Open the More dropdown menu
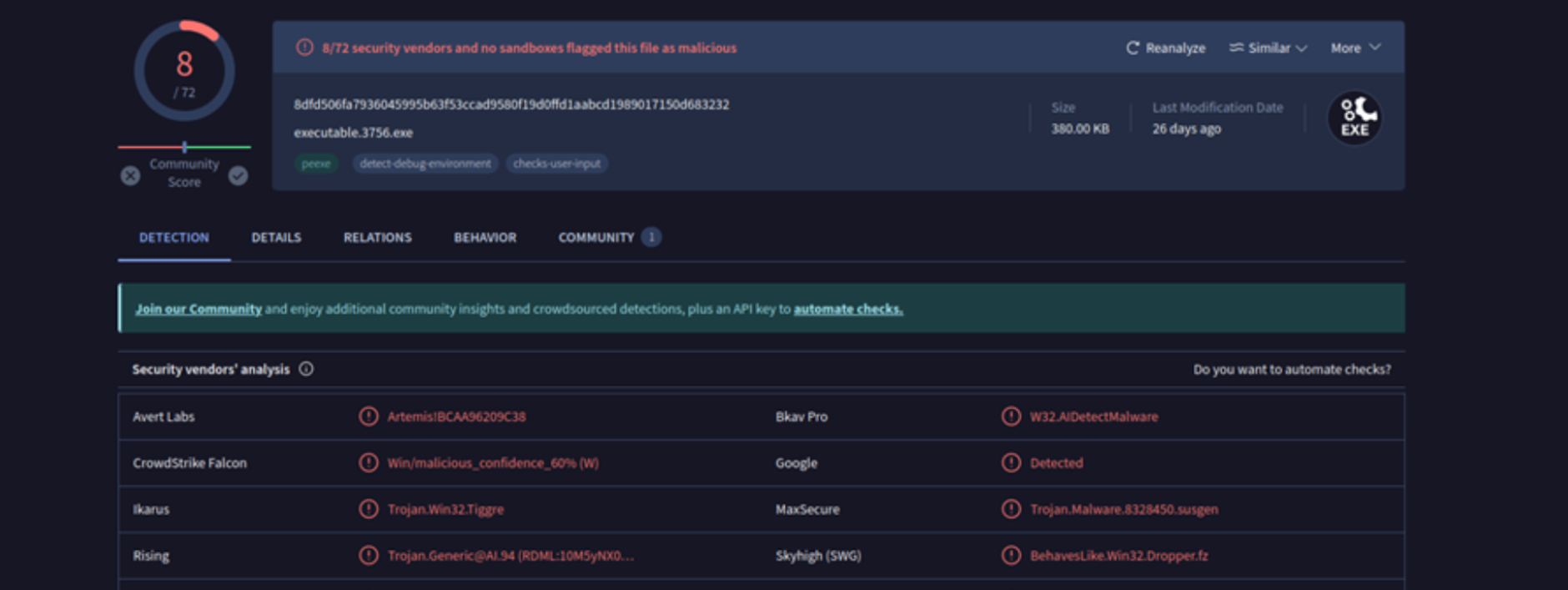The image size is (1568, 590). coord(1355,48)
